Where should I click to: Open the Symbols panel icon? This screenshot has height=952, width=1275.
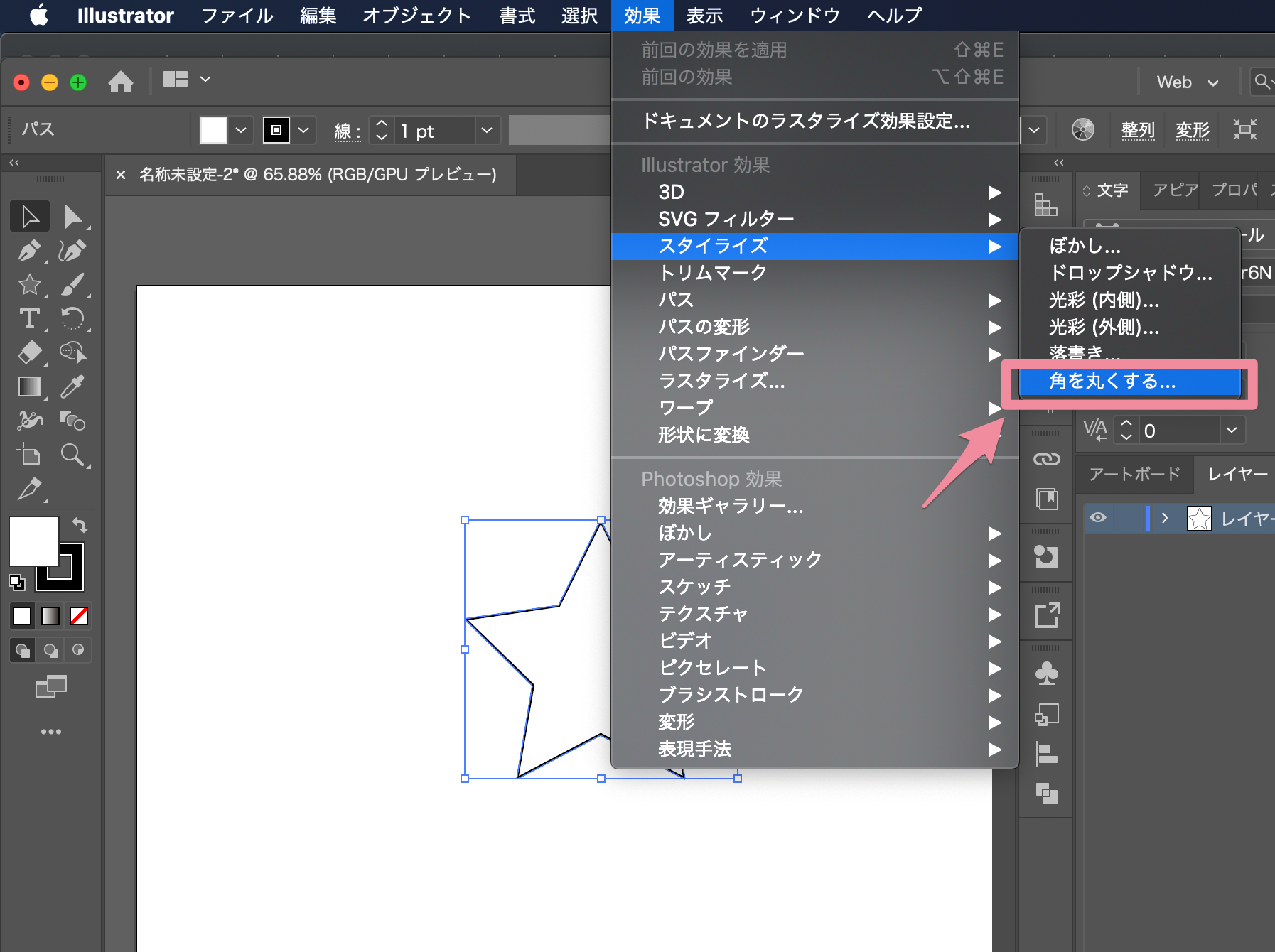coord(1047,671)
